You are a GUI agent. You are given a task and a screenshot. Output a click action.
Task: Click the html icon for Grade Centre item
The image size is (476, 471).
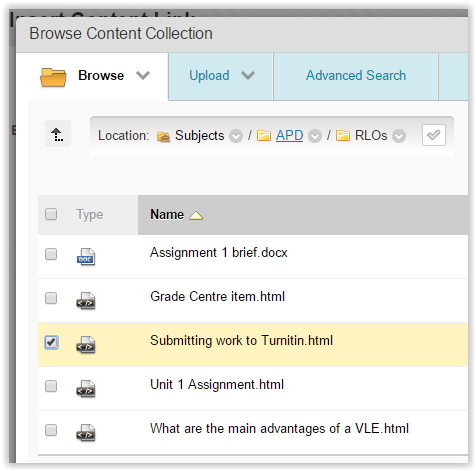click(86, 301)
